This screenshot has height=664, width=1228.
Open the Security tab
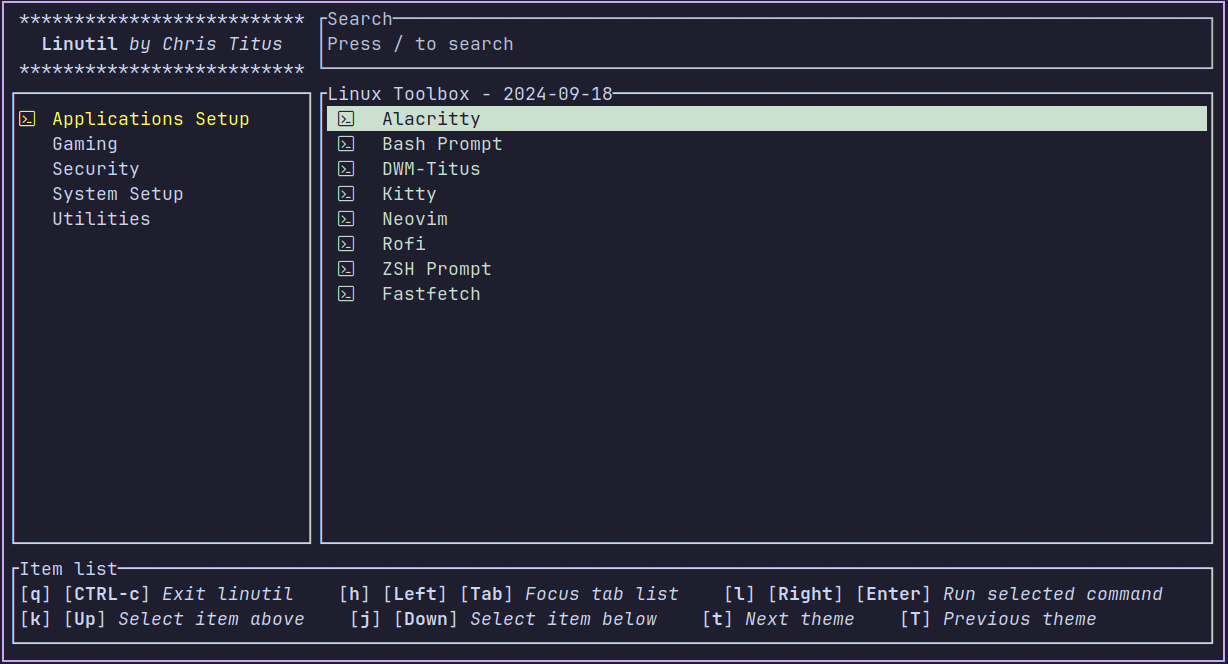pos(96,169)
